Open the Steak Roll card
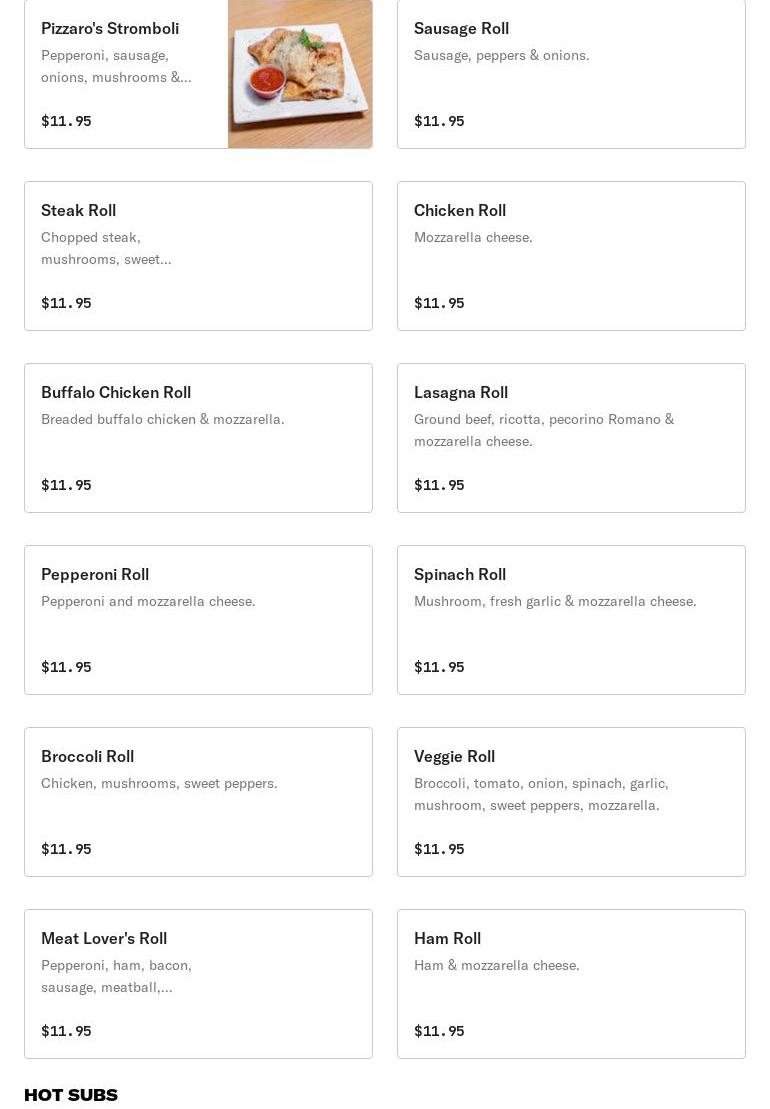This screenshot has height=1109, width=770. [x=198, y=256]
